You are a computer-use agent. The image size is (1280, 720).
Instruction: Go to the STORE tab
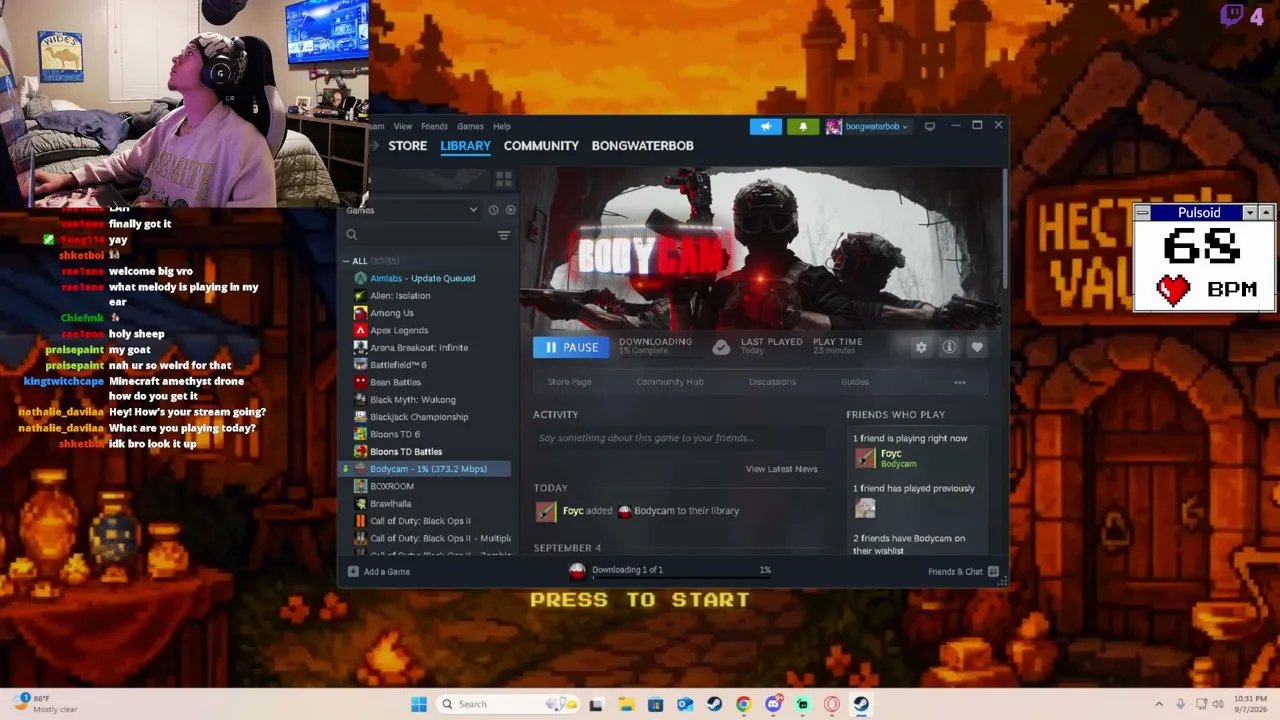click(407, 146)
